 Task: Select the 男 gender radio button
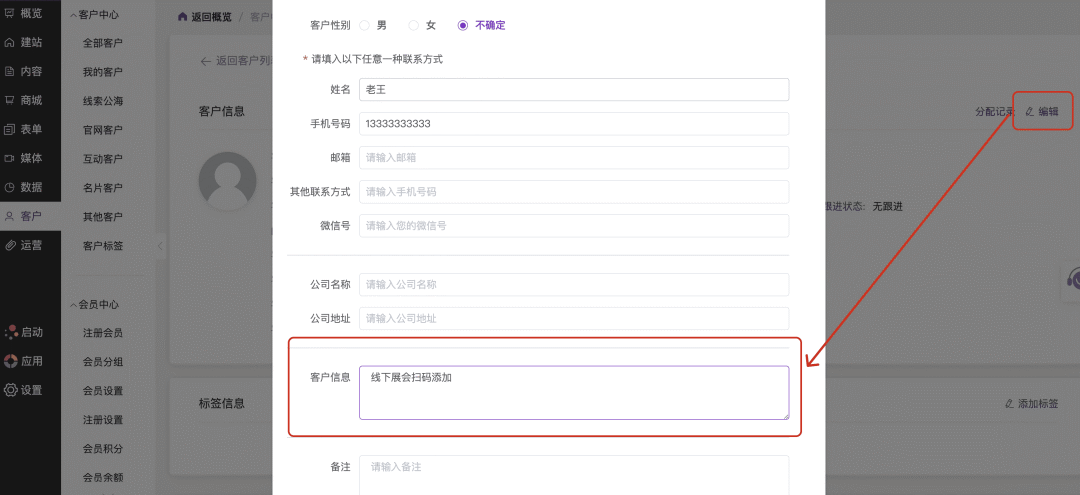coord(364,24)
